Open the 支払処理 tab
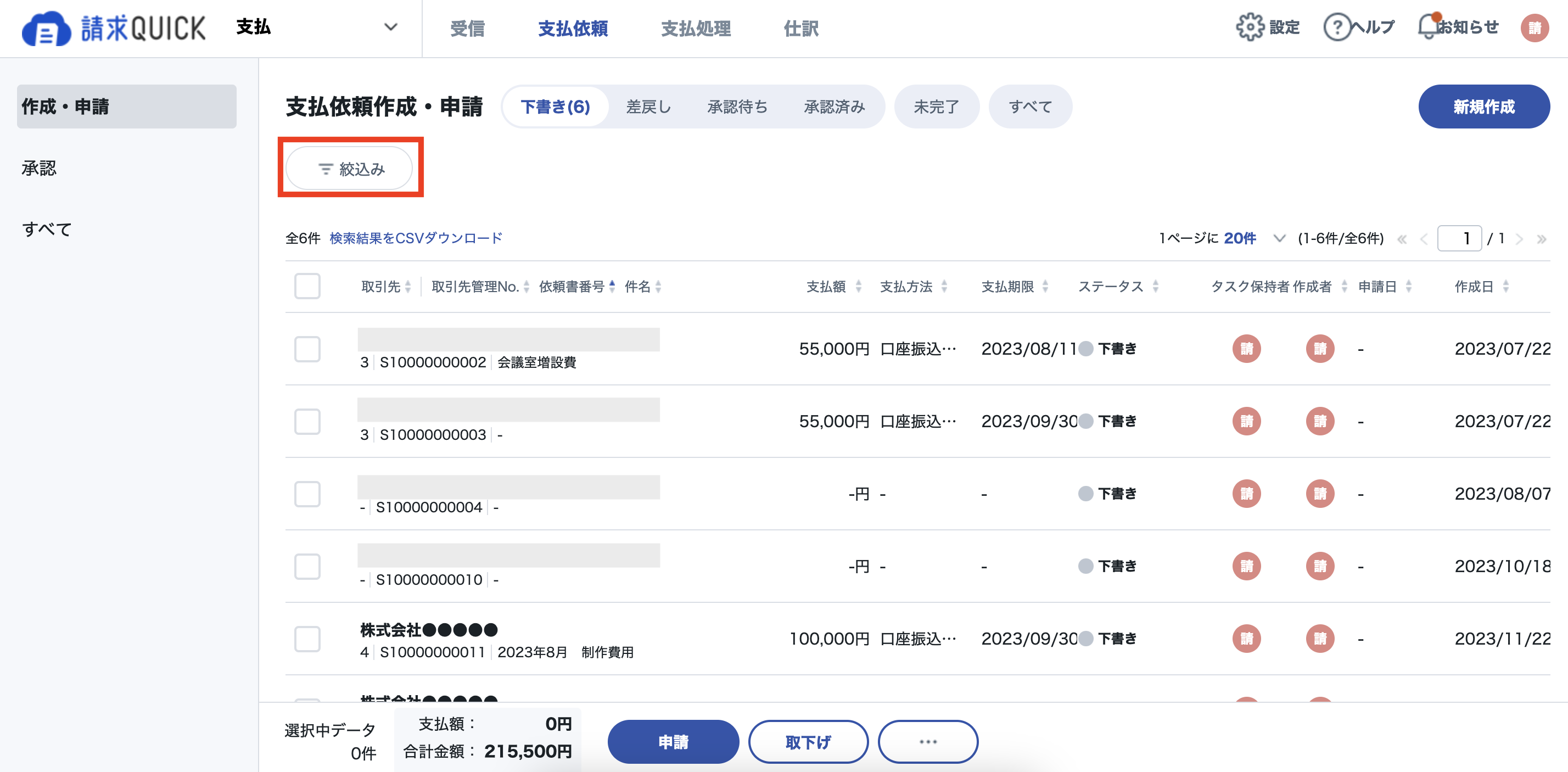 click(696, 28)
